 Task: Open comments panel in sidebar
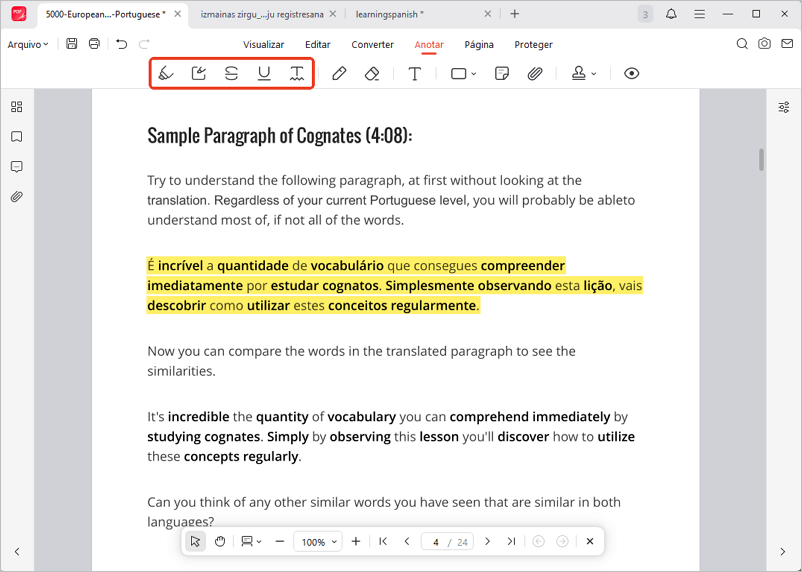pyautogui.click(x=17, y=167)
